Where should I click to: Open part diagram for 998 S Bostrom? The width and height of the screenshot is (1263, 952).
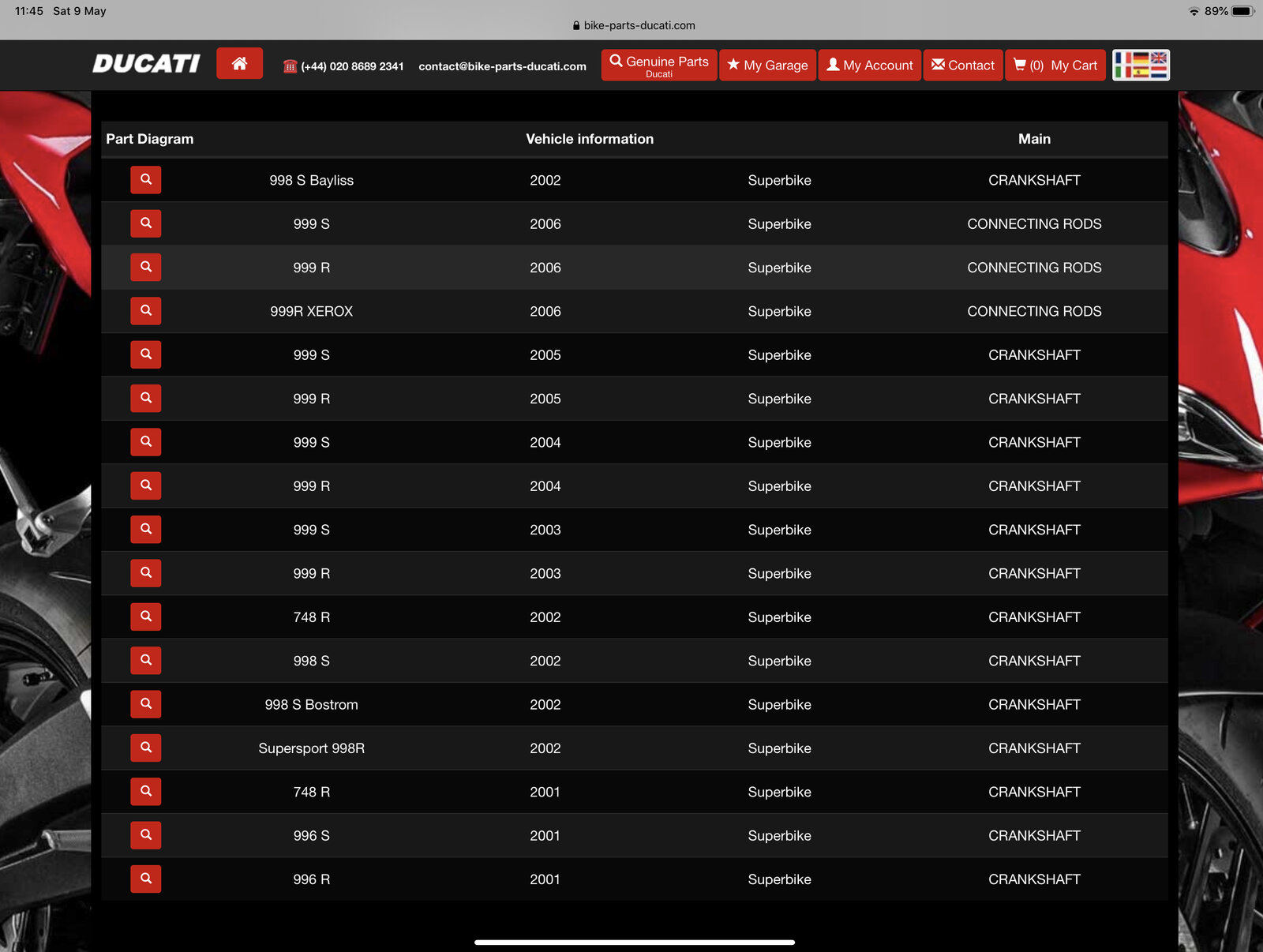[x=146, y=704]
